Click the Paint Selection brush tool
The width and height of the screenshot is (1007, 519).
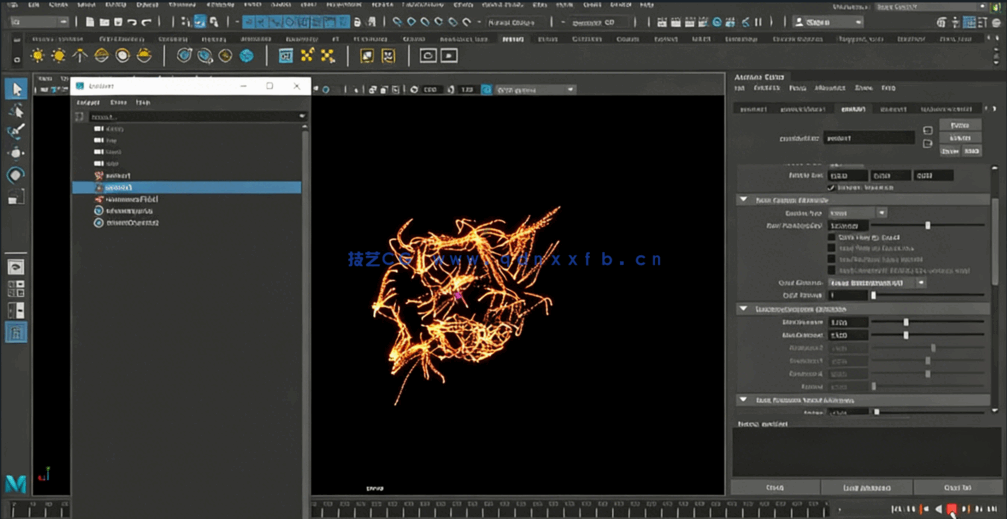(16, 132)
